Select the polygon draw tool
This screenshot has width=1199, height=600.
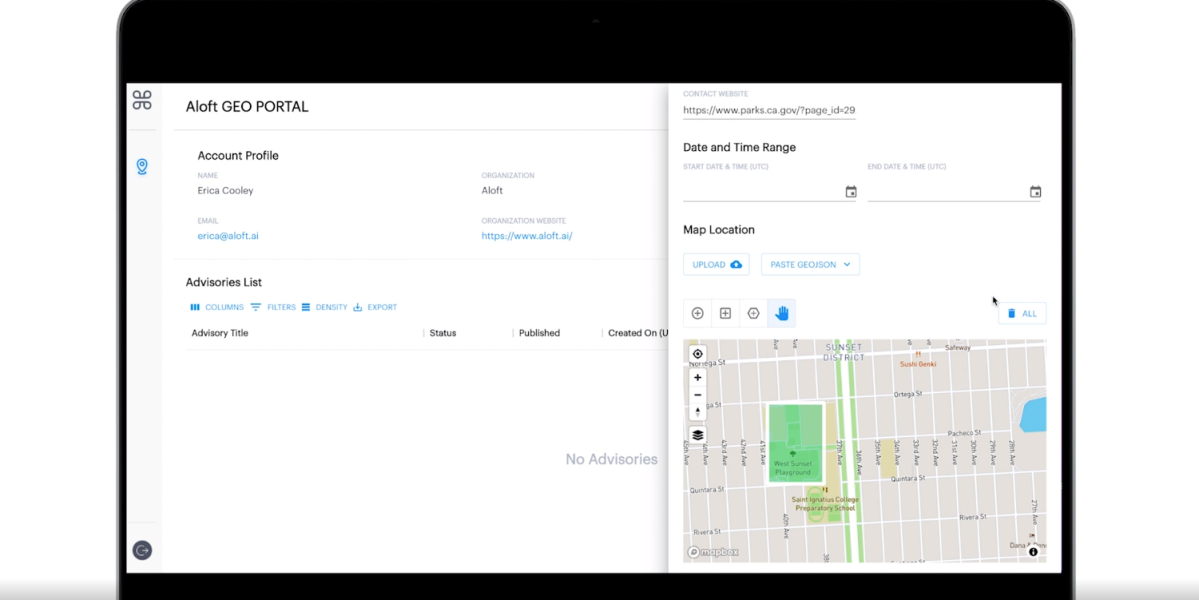click(x=754, y=313)
